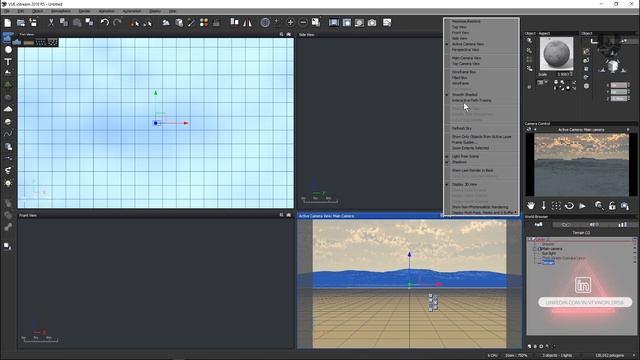
Task: Click the frame selection icon in Camera Control
Action: click(556, 206)
